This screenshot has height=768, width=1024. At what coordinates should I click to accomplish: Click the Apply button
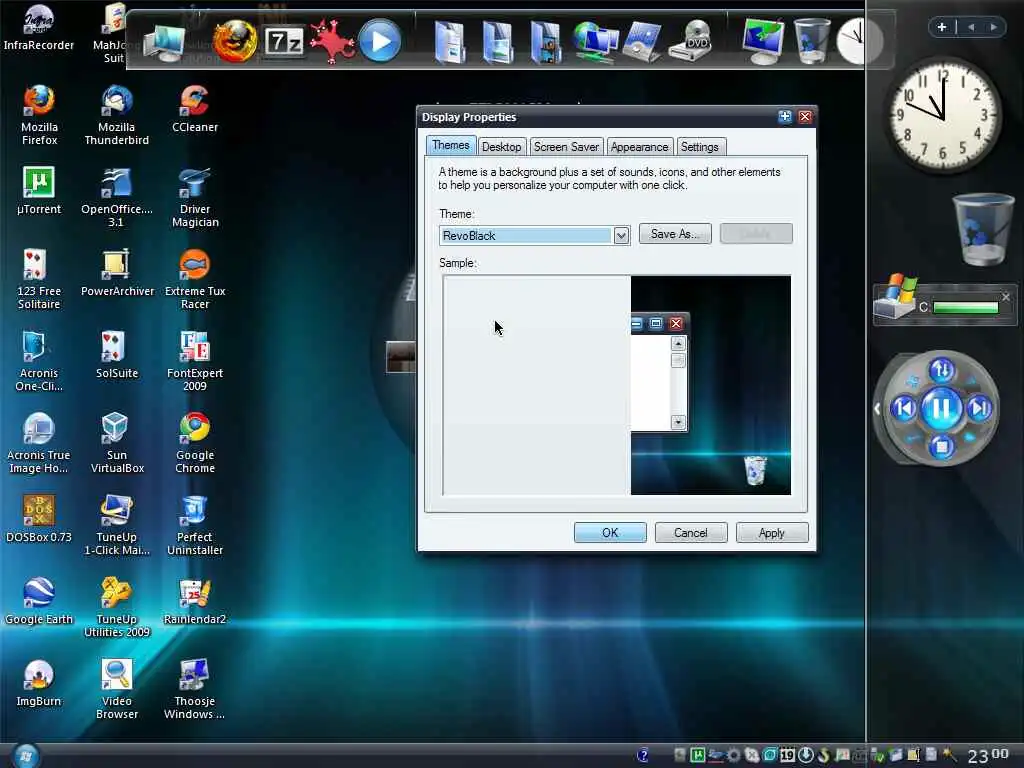pos(772,533)
